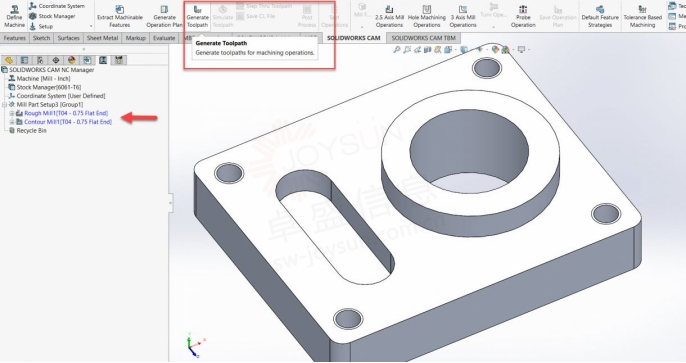Select Extract Machinable Features tool
Viewport: 686px width, 363px height.
[119, 16]
